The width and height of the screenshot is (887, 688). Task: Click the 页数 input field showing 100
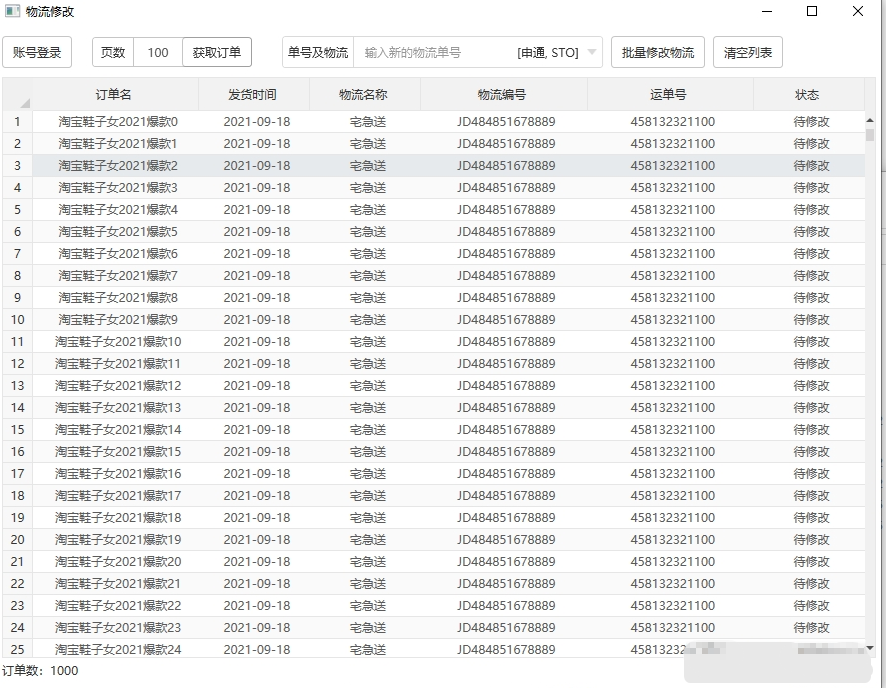pyautogui.click(x=158, y=53)
